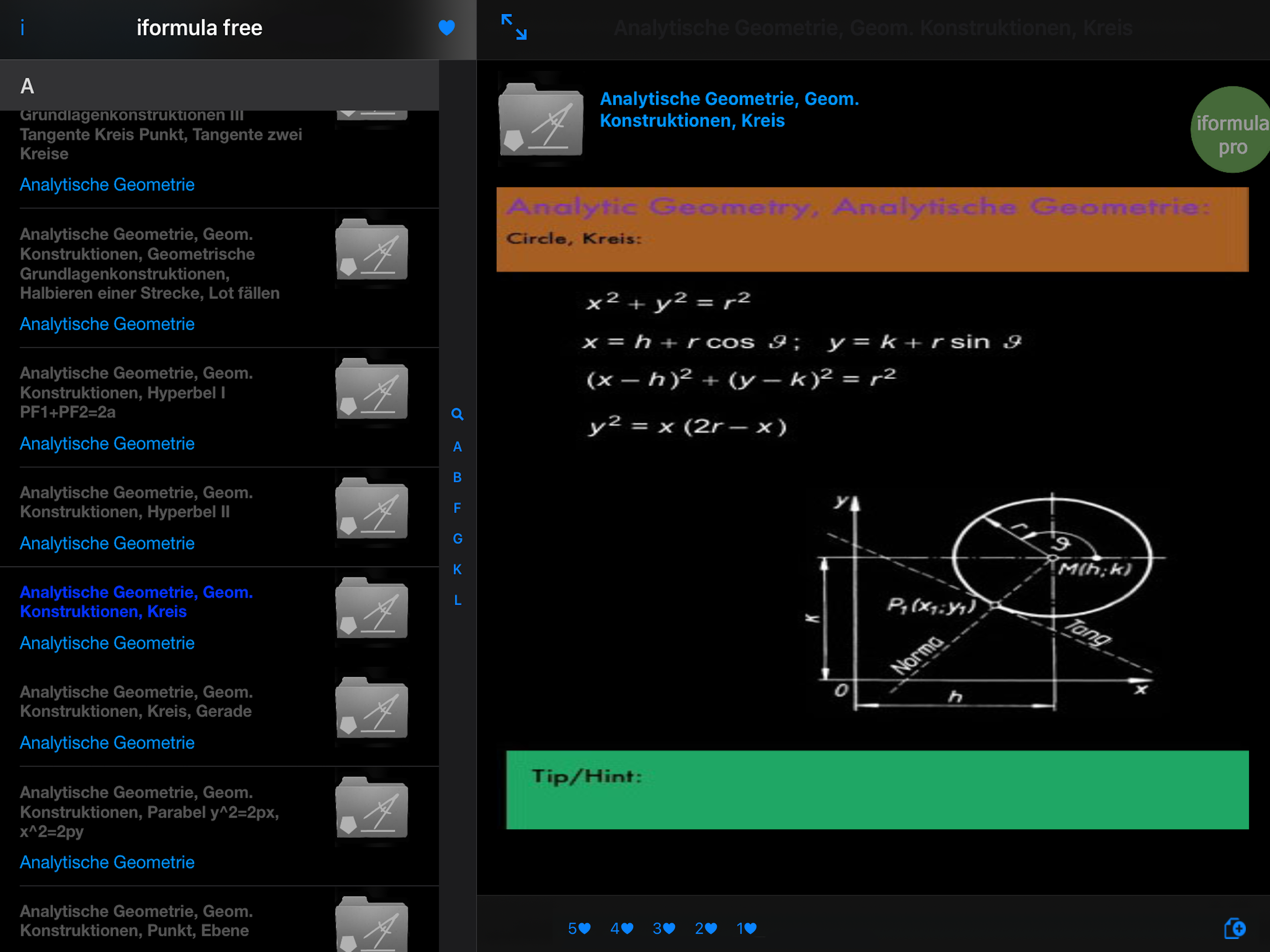Open Hyperbel I PF1+PF2=2a entry
Screen dimensions: 1270x952
coord(137,392)
